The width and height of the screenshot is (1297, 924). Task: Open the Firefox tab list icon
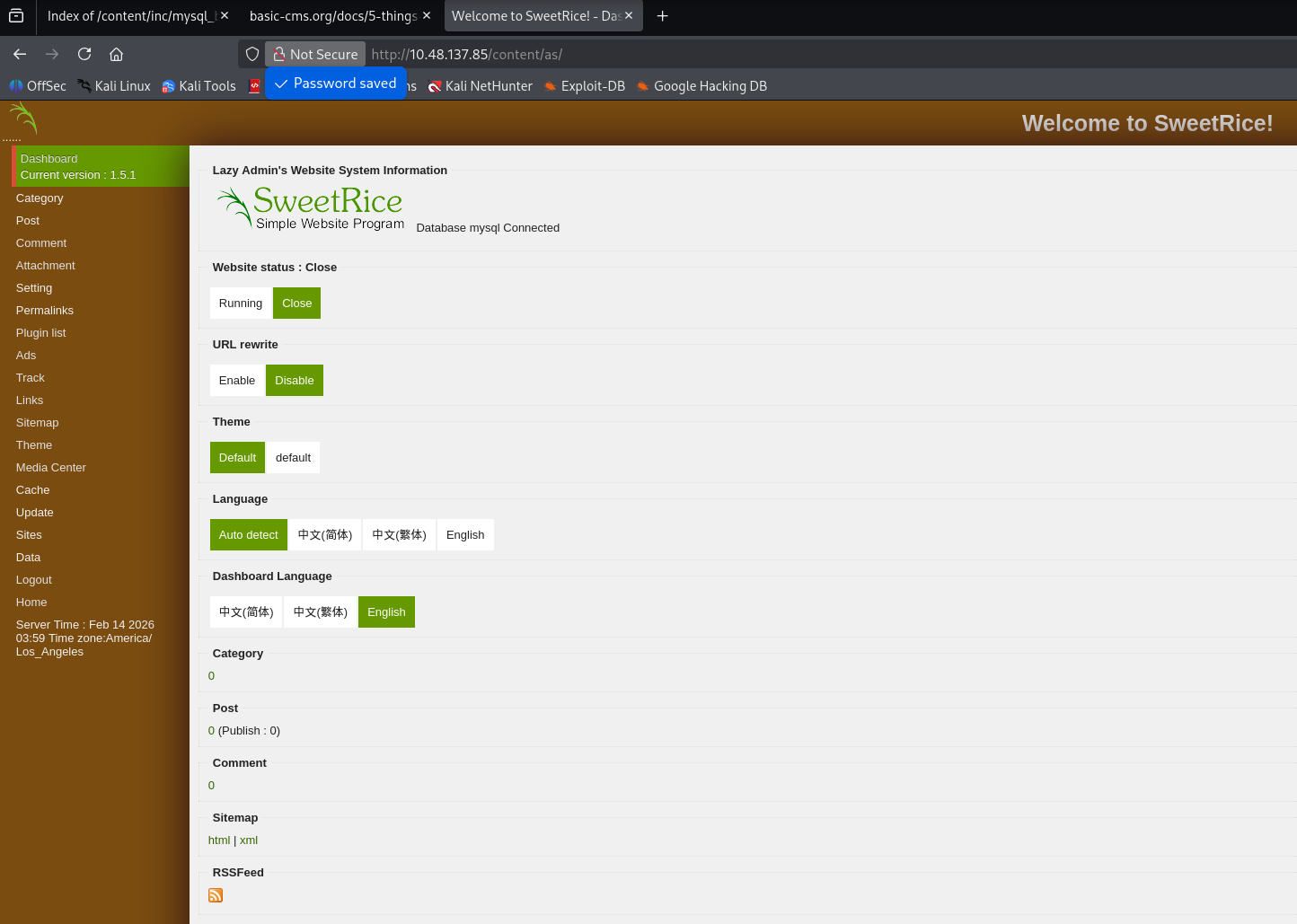16,16
